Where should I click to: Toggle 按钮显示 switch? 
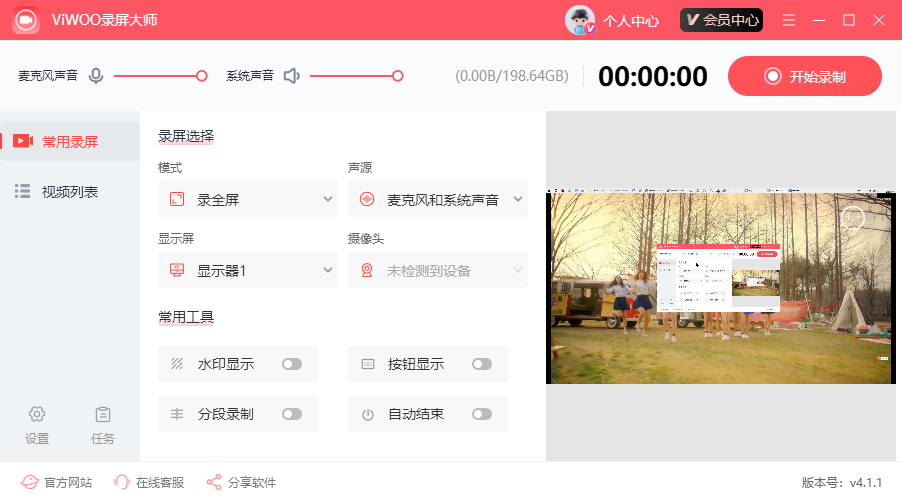tap(482, 364)
